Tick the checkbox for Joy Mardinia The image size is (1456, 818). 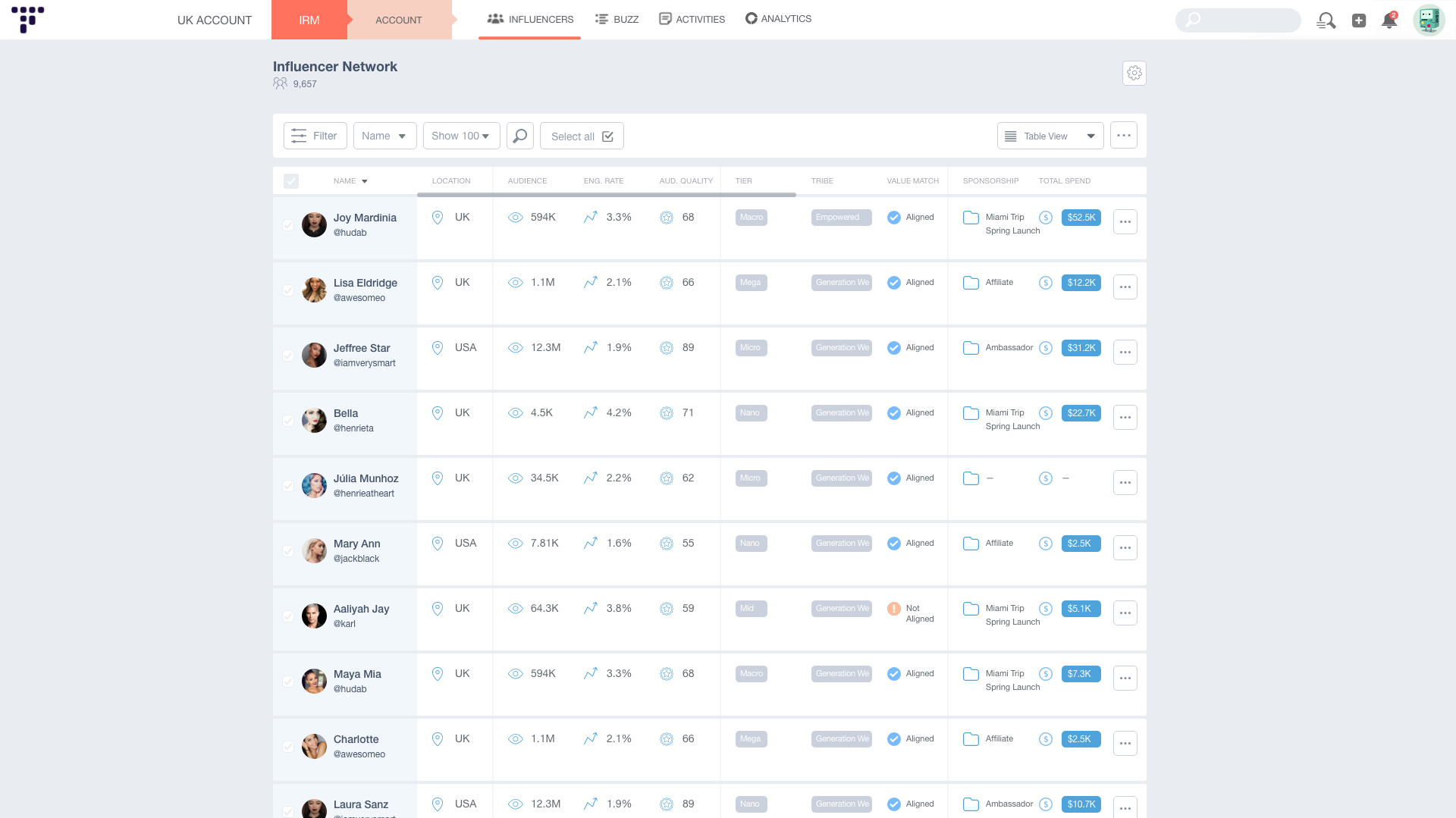288,225
